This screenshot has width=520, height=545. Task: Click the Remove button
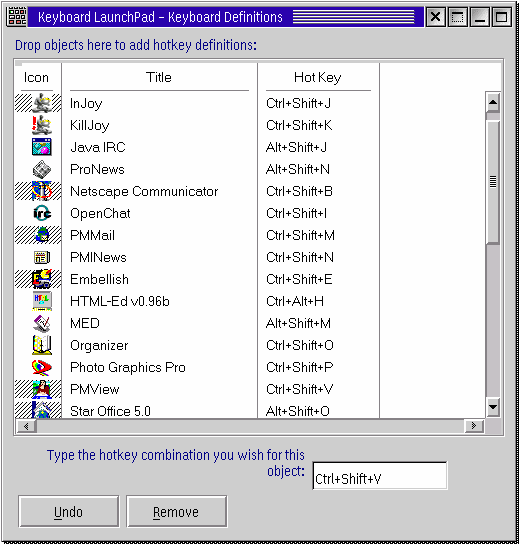coord(176,512)
